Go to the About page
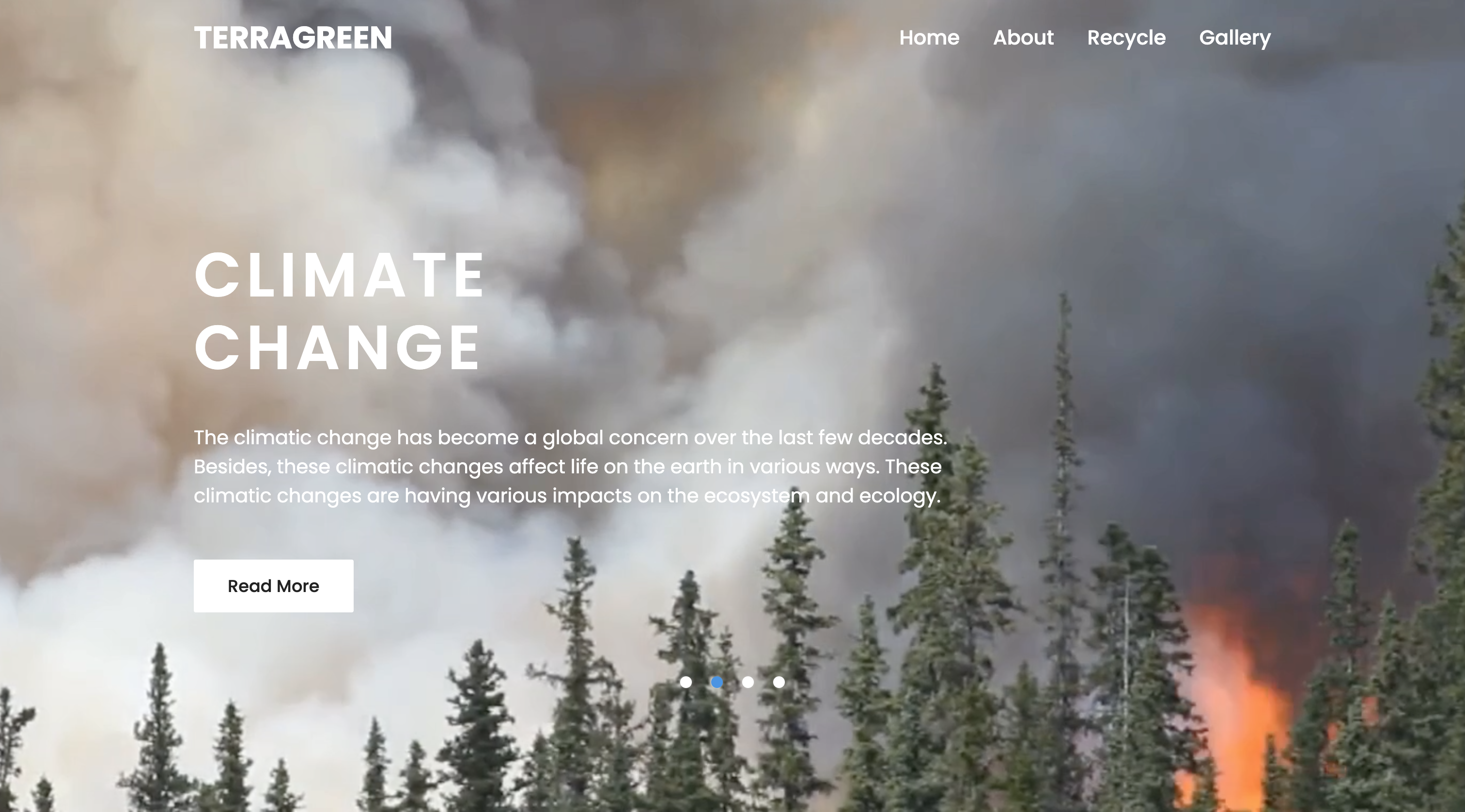The image size is (1465, 812). [1023, 37]
